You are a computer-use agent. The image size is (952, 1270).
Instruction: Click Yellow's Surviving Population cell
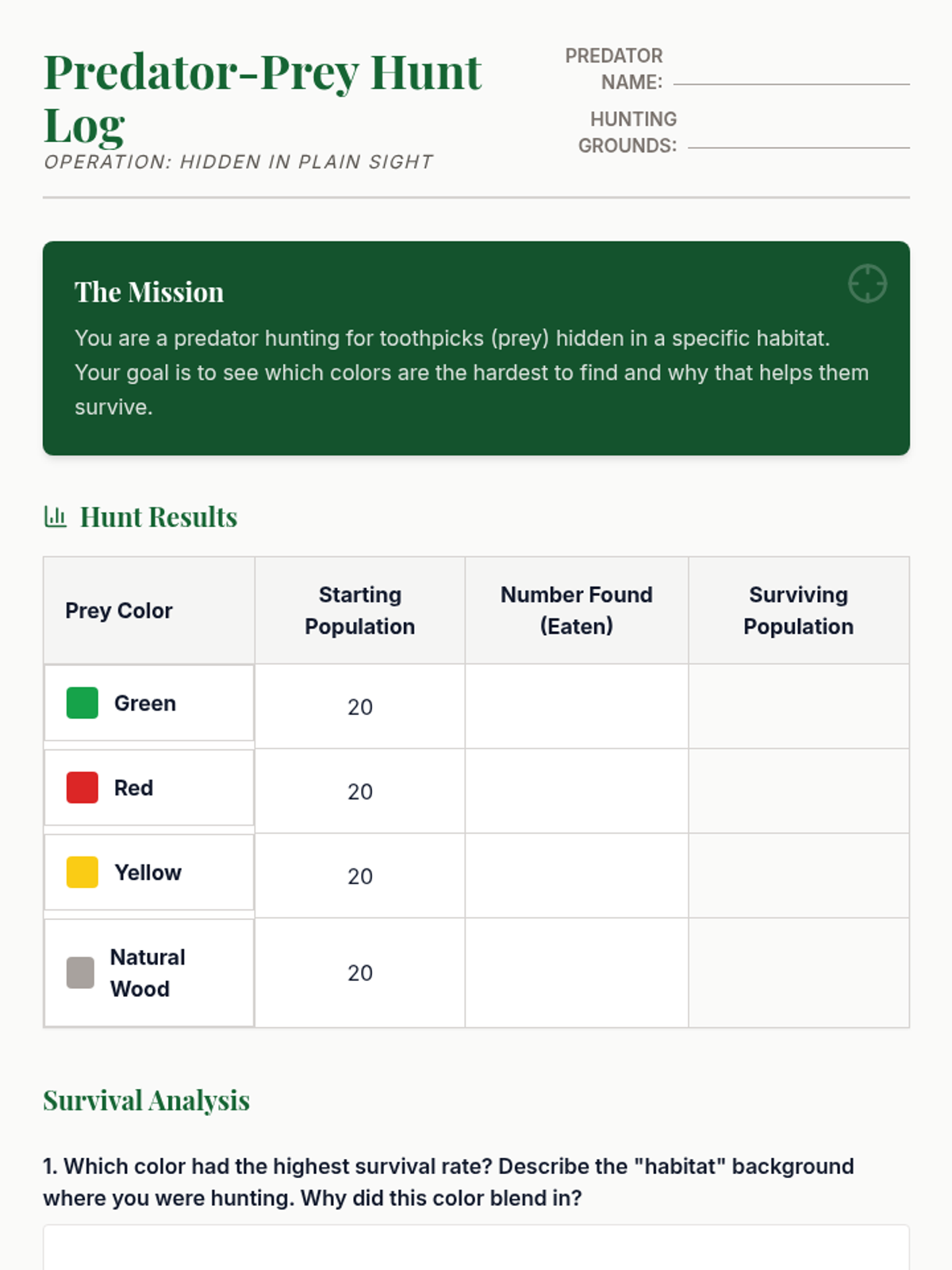(x=798, y=876)
